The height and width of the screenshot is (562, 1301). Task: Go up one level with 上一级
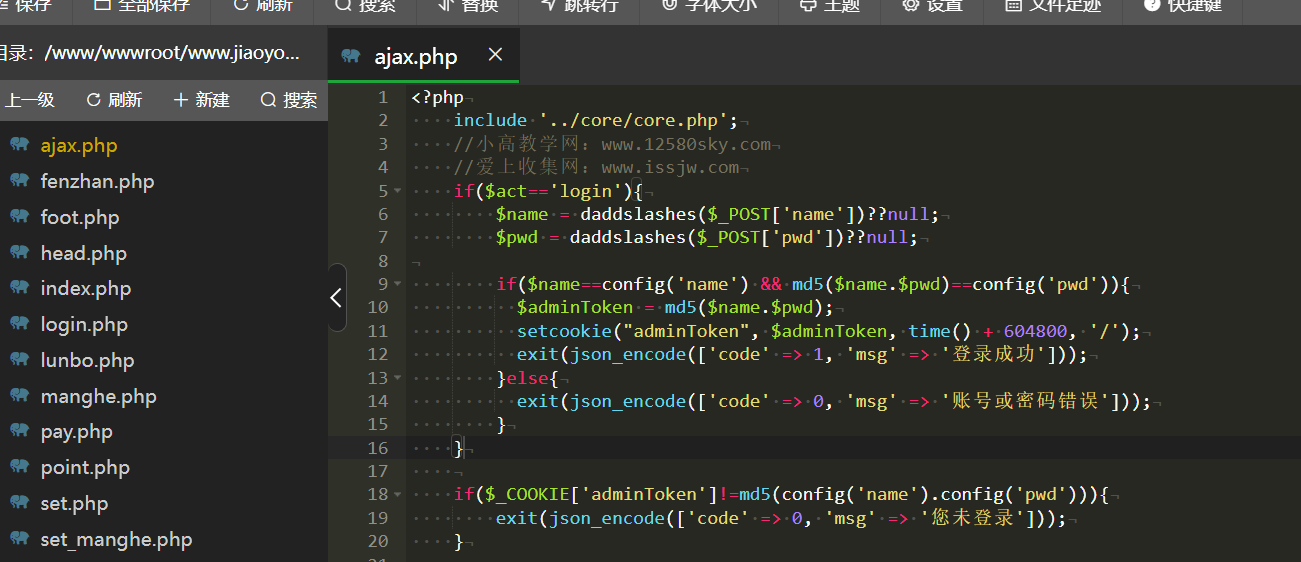30,100
